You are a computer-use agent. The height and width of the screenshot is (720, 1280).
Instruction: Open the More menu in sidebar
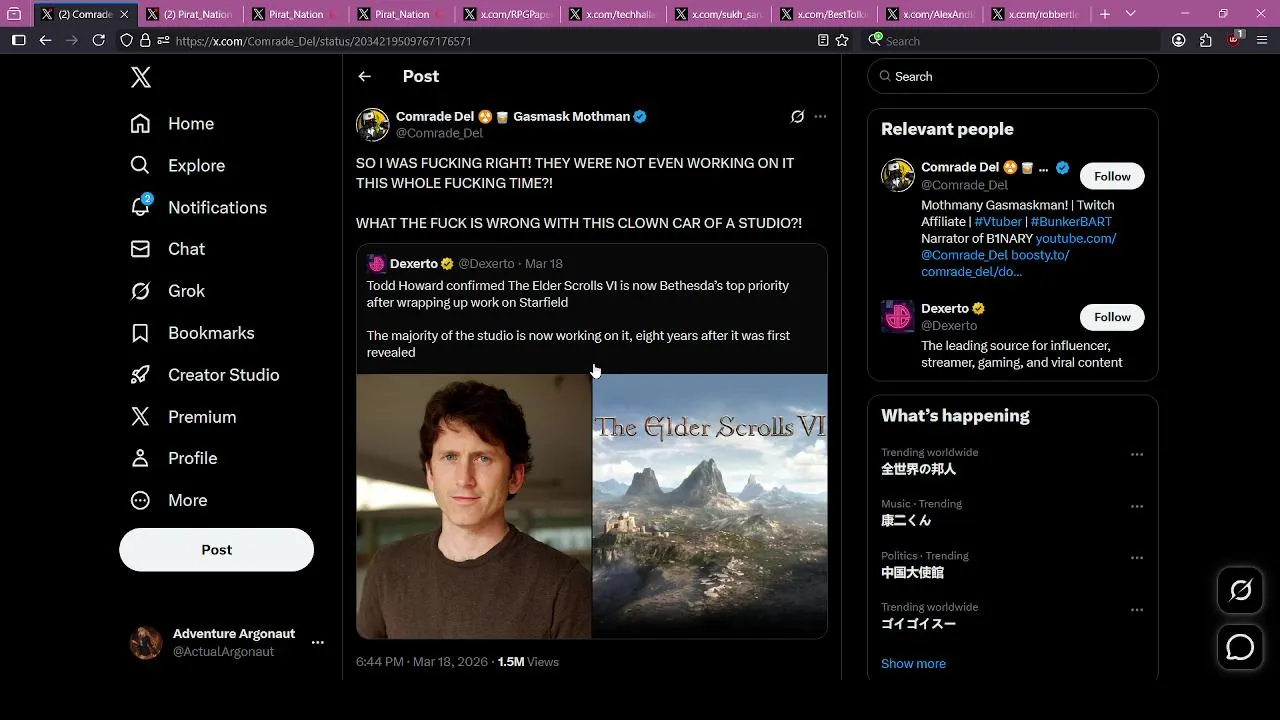point(168,500)
